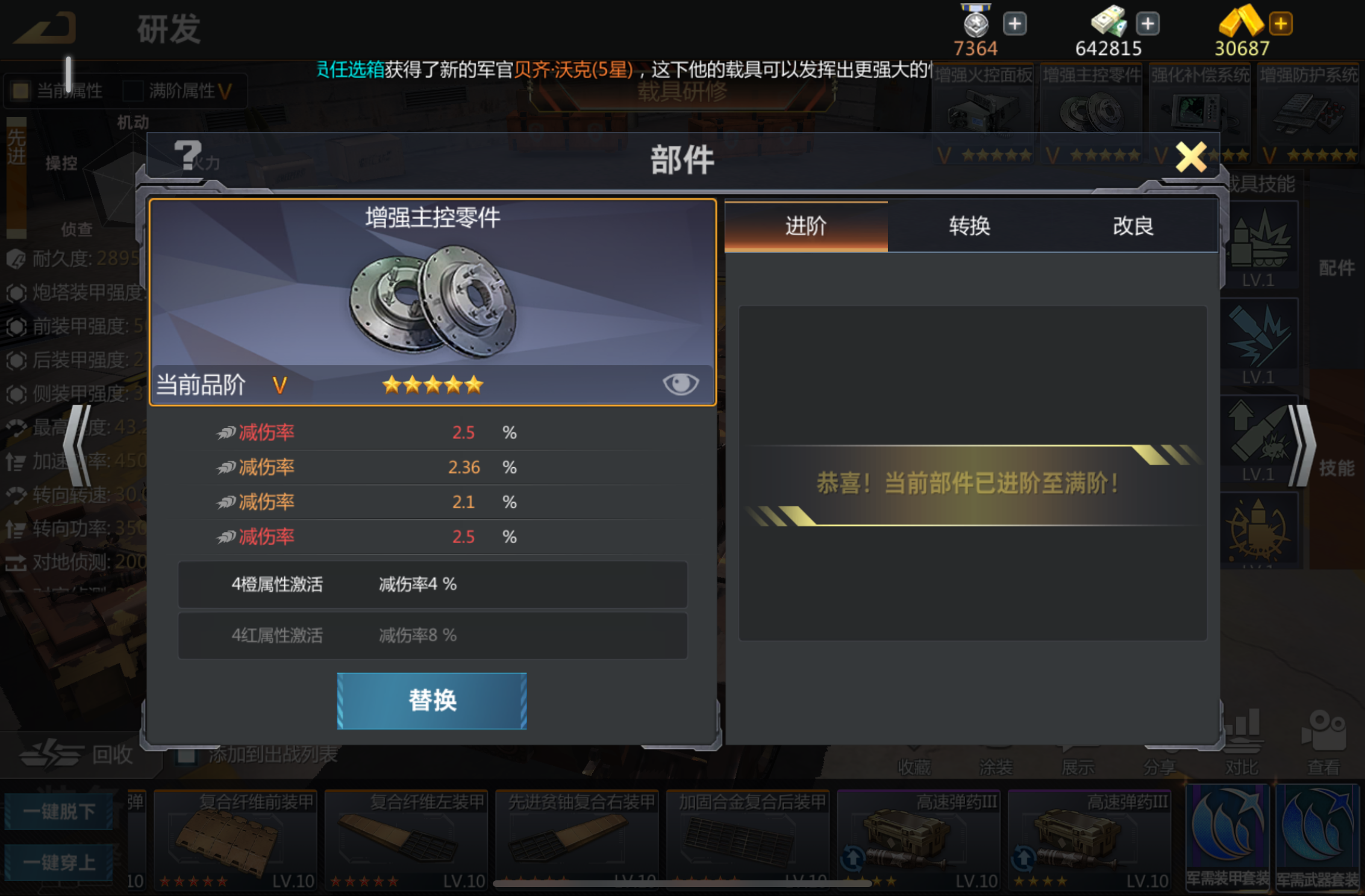Toggle the eye visibility icon
This screenshot has width=1365, height=896.
tap(680, 384)
